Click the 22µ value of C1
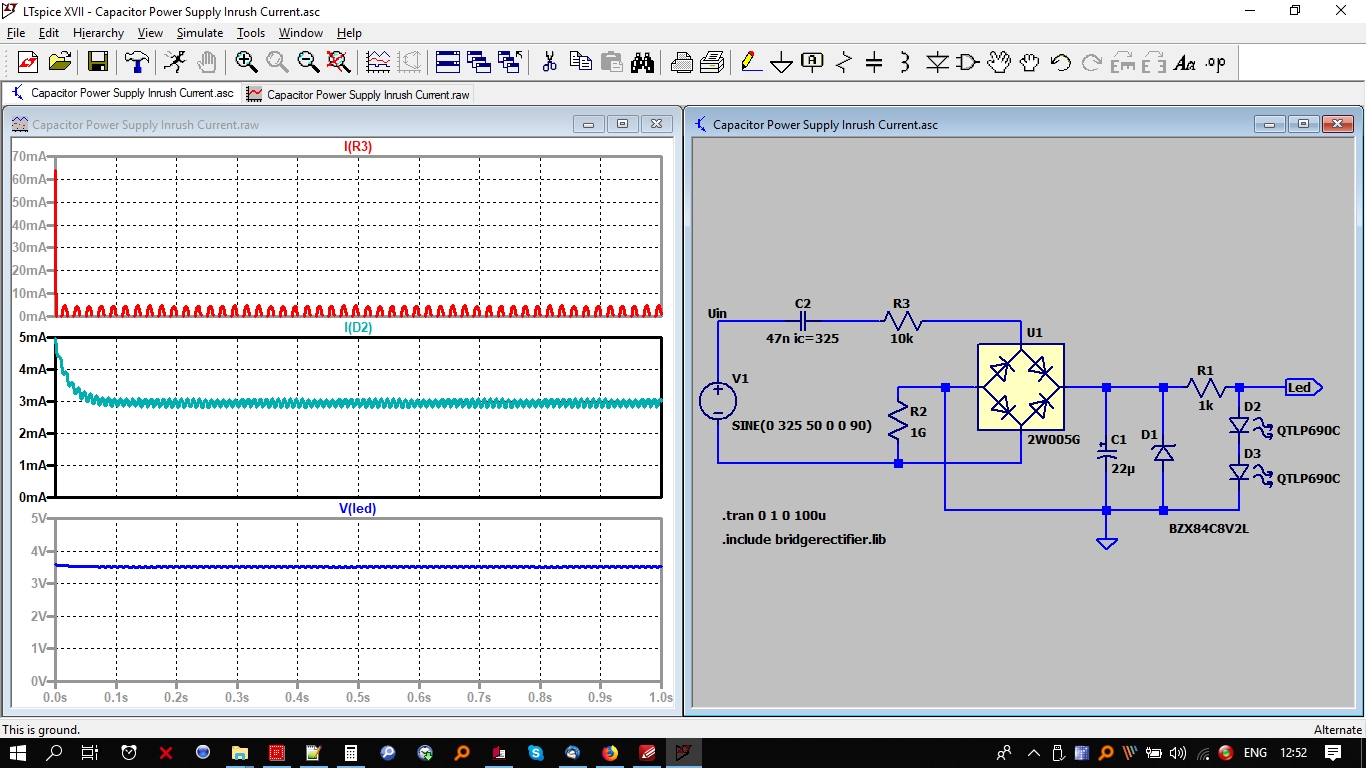The height and width of the screenshot is (768, 1366). [1124, 468]
